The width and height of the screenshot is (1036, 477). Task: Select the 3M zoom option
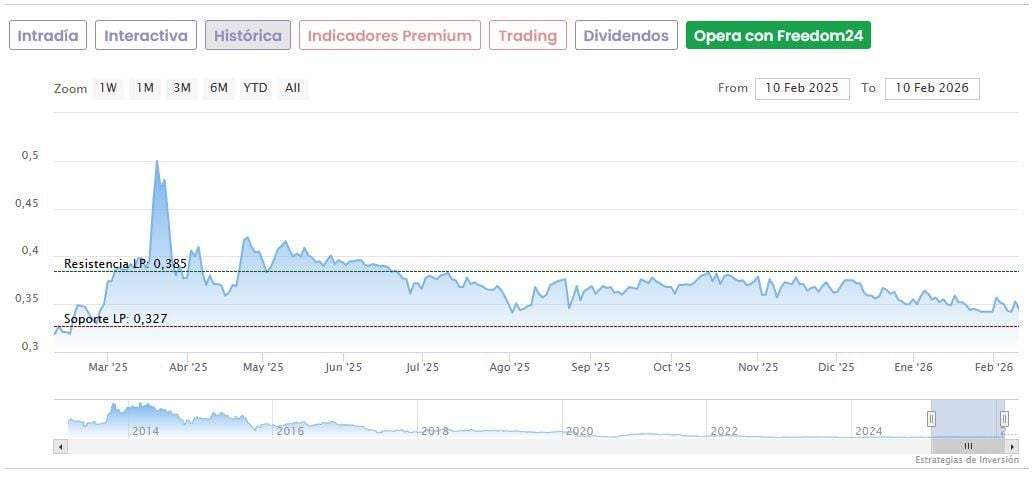point(182,88)
